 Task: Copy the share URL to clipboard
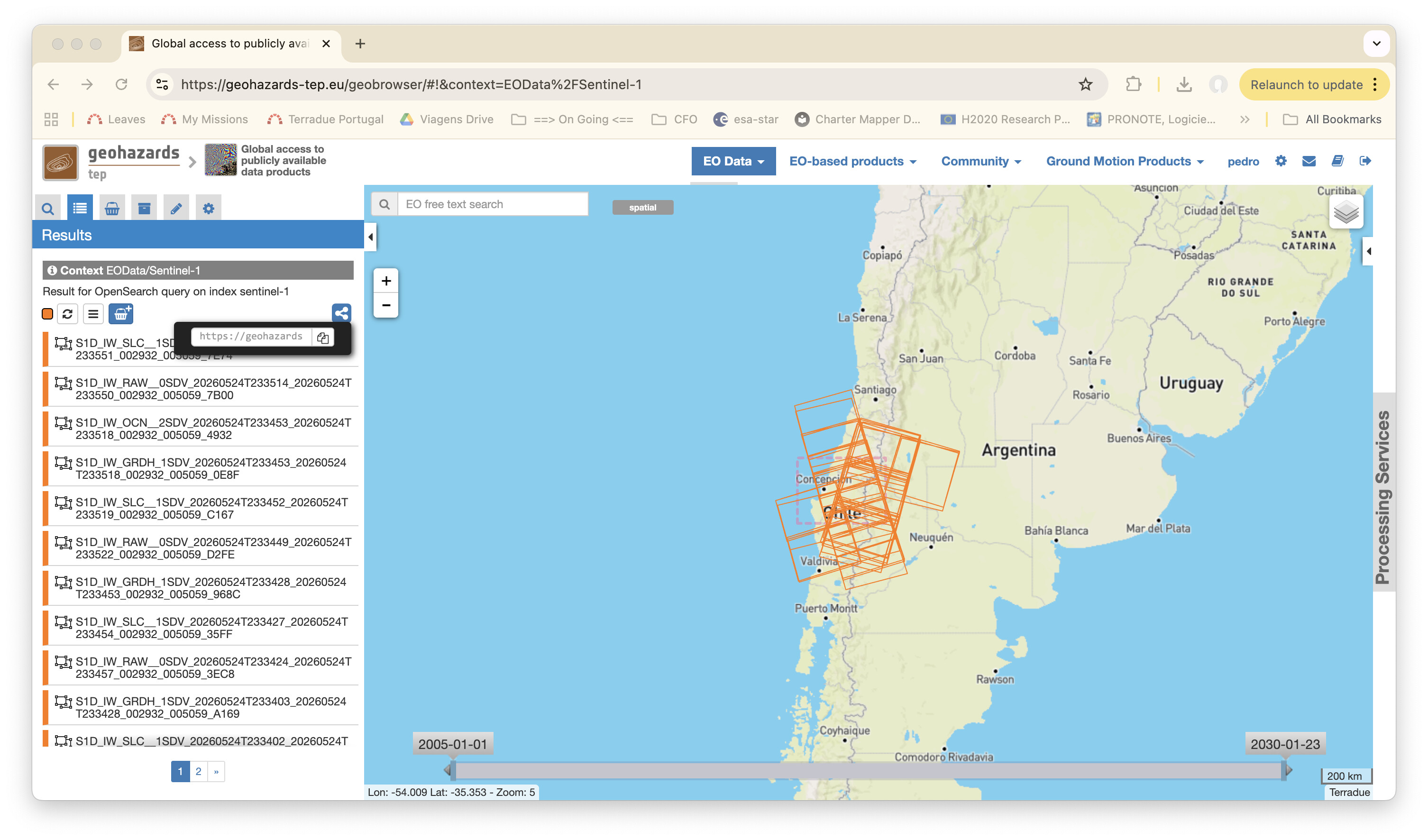point(323,338)
